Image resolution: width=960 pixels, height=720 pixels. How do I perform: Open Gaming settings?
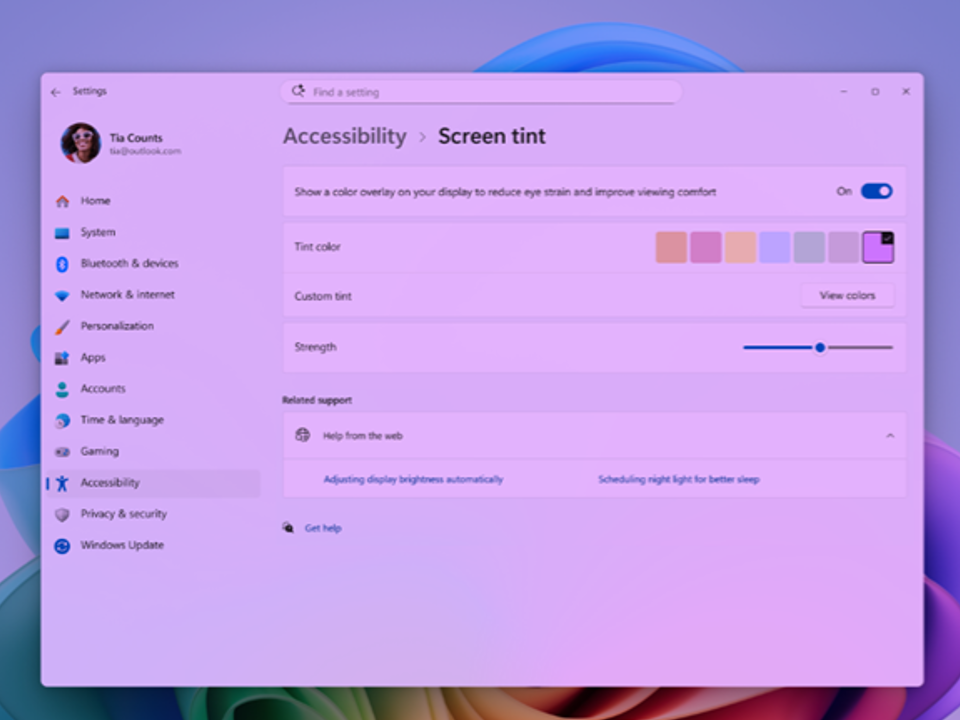coord(153,452)
